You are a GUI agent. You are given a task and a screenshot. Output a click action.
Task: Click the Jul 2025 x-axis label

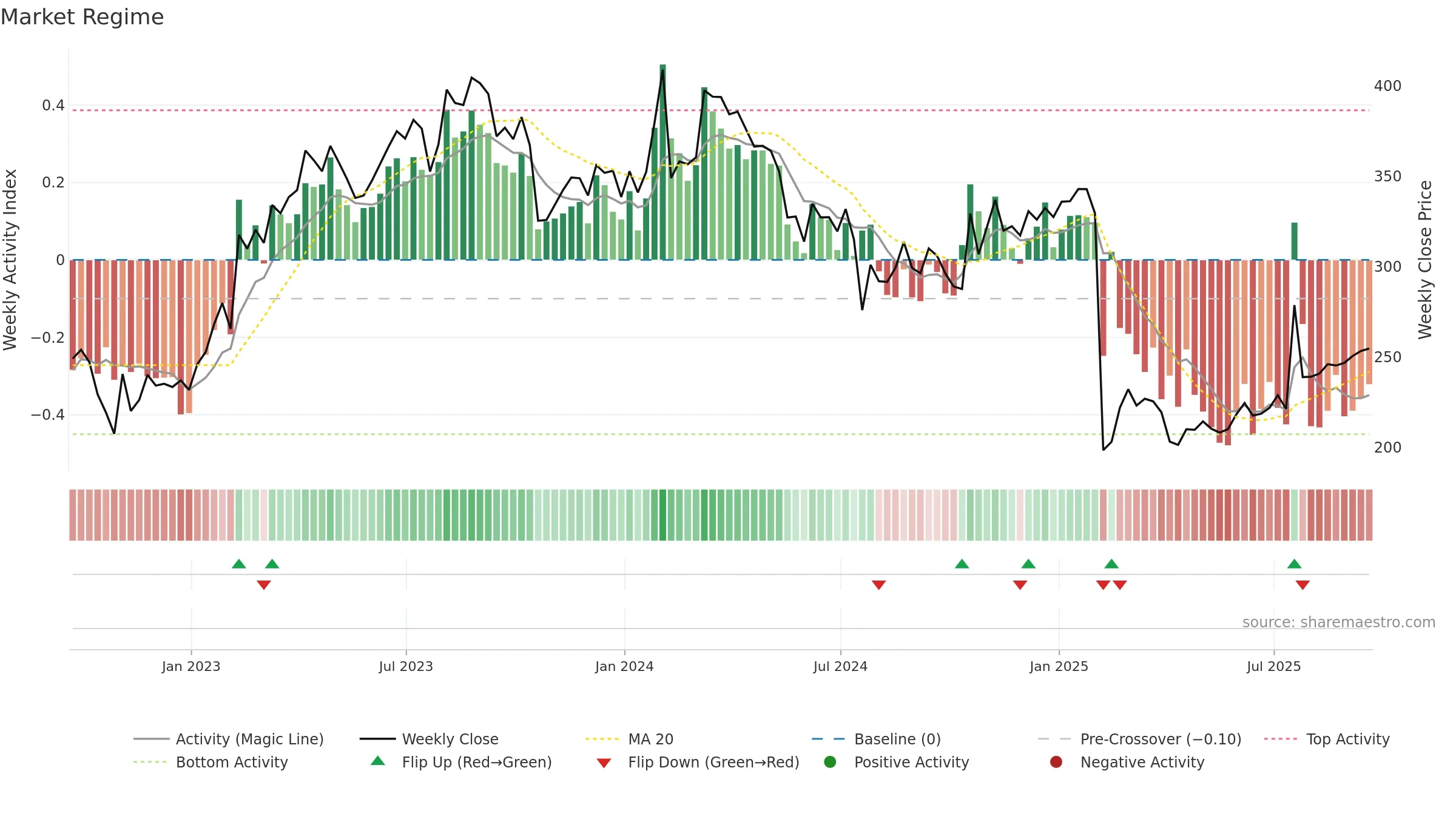[x=1274, y=666]
